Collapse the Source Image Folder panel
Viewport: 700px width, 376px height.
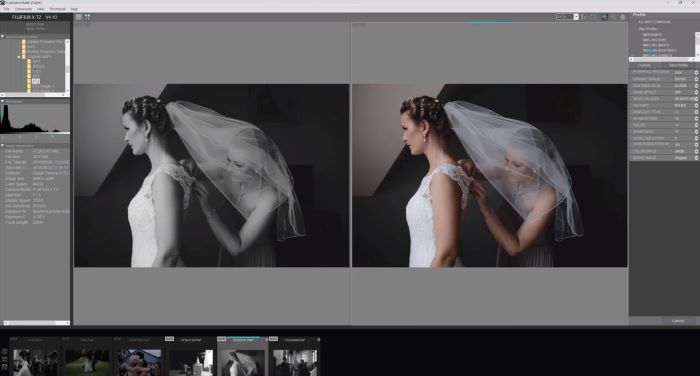pos(2,37)
